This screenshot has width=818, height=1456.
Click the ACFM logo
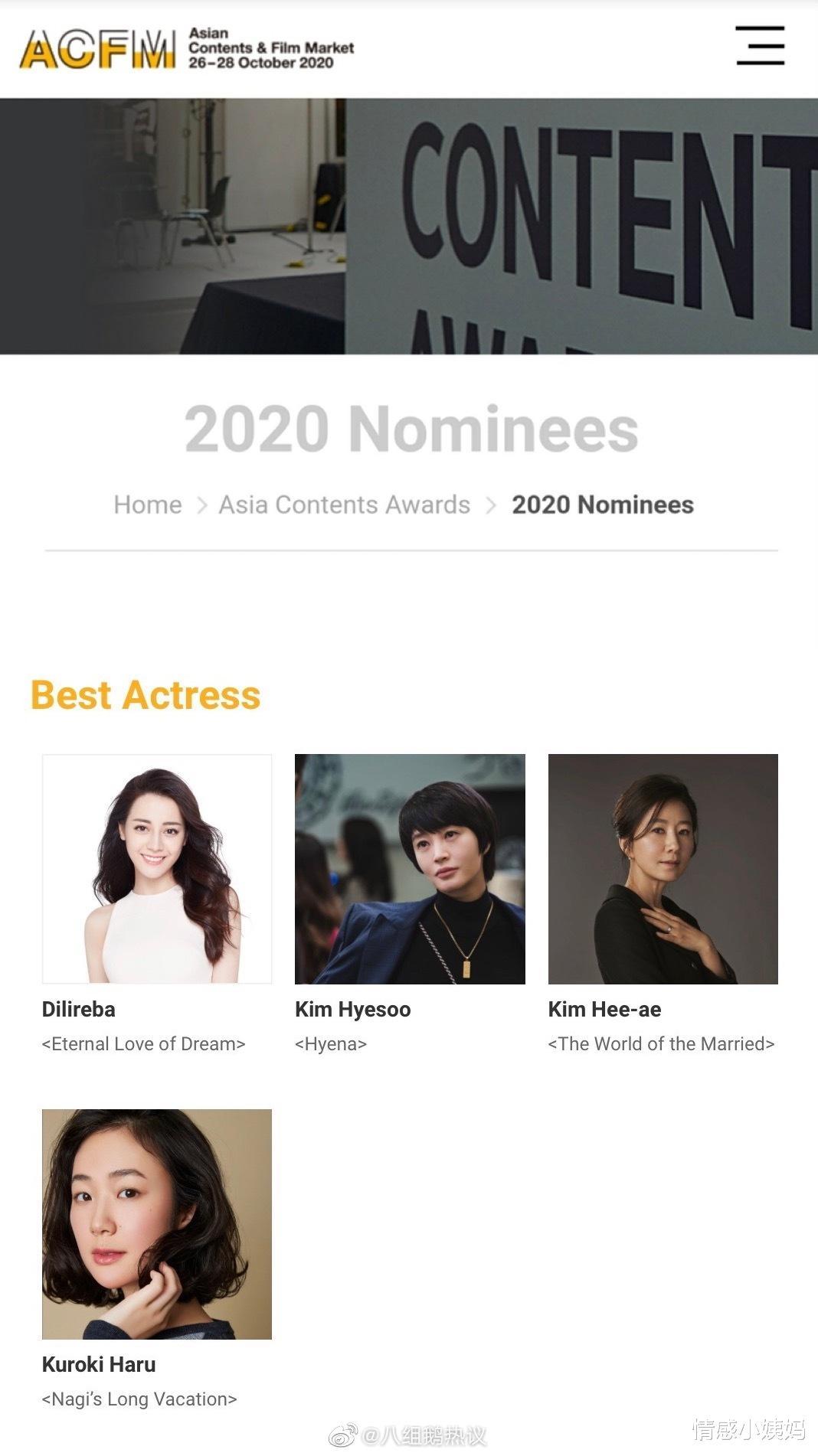[97, 49]
